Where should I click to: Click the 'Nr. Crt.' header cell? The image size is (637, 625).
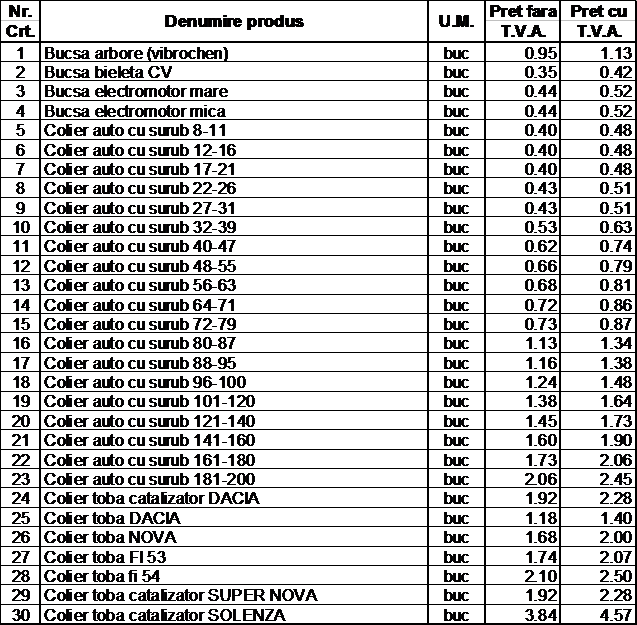click(x=20, y=22)
